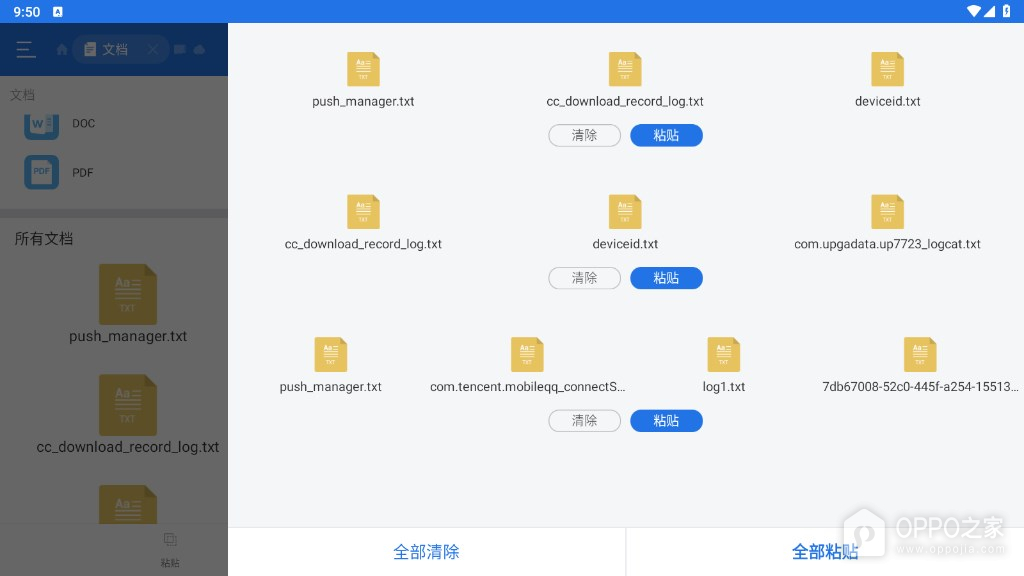Select com.tencent.mobileqq_connectS... file icon
Viewport: 1024px width, 576px height.
coord(527,355)
